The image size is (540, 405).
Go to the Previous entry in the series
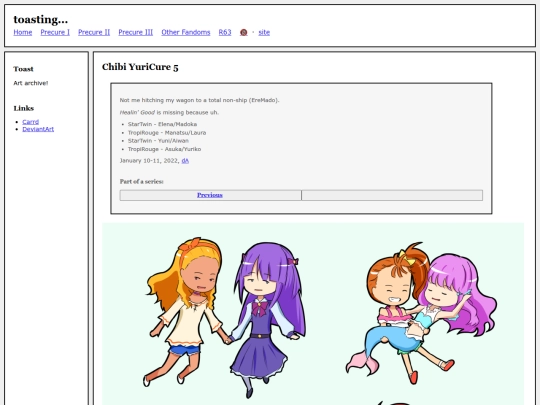[210, 195]
